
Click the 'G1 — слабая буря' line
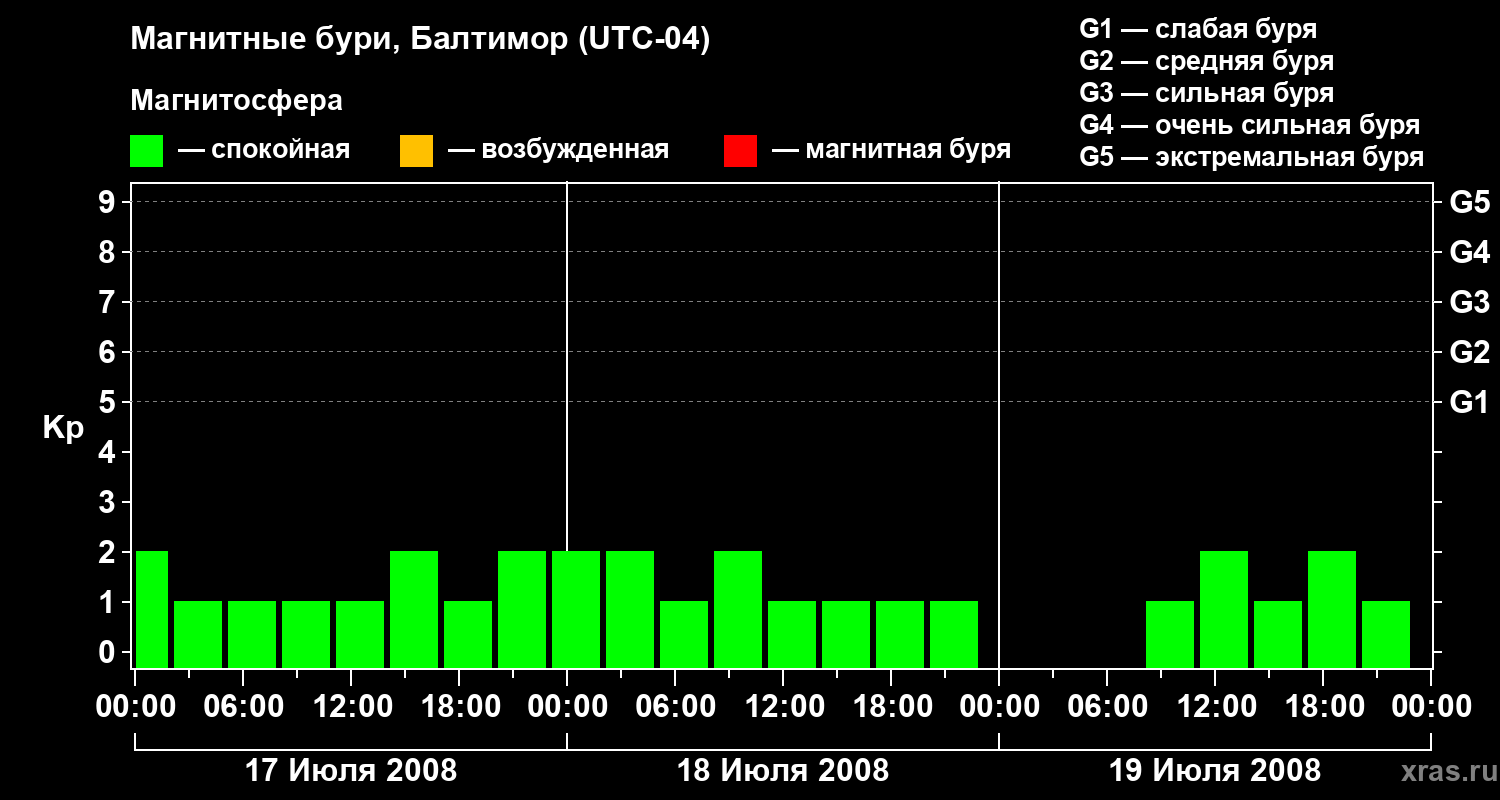(x=1198, y=29)
